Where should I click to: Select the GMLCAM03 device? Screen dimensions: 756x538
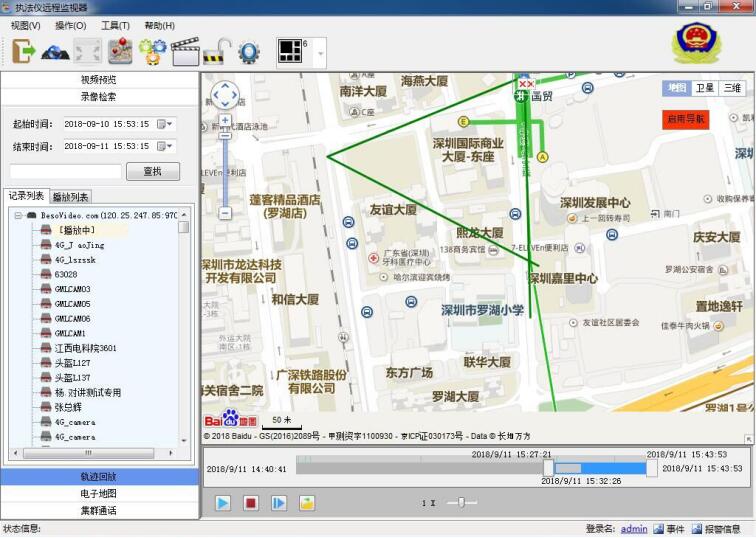pyautogui.click(x=72, y=289)
